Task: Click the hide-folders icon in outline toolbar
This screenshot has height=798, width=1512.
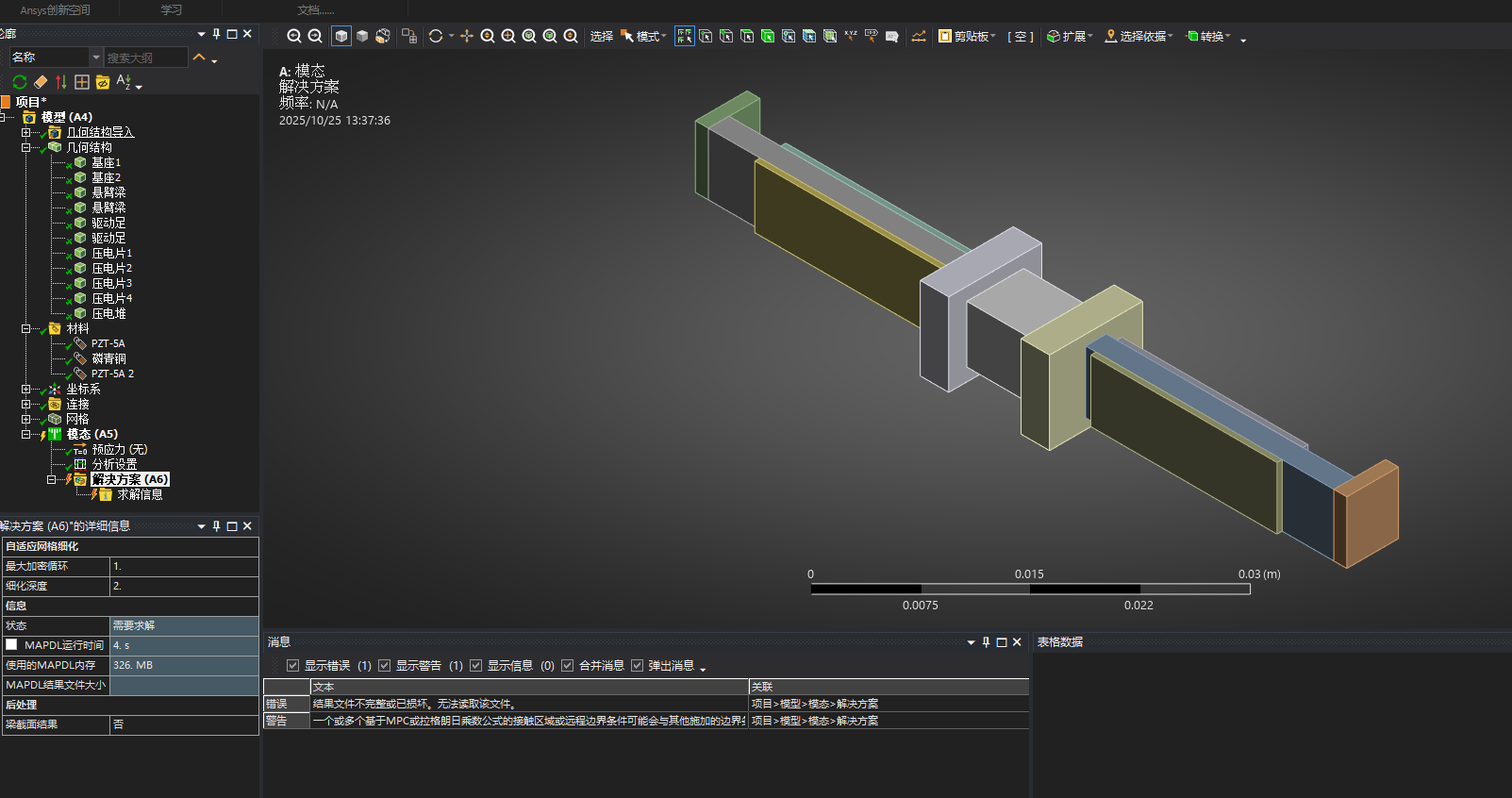Action: (103, 82)
